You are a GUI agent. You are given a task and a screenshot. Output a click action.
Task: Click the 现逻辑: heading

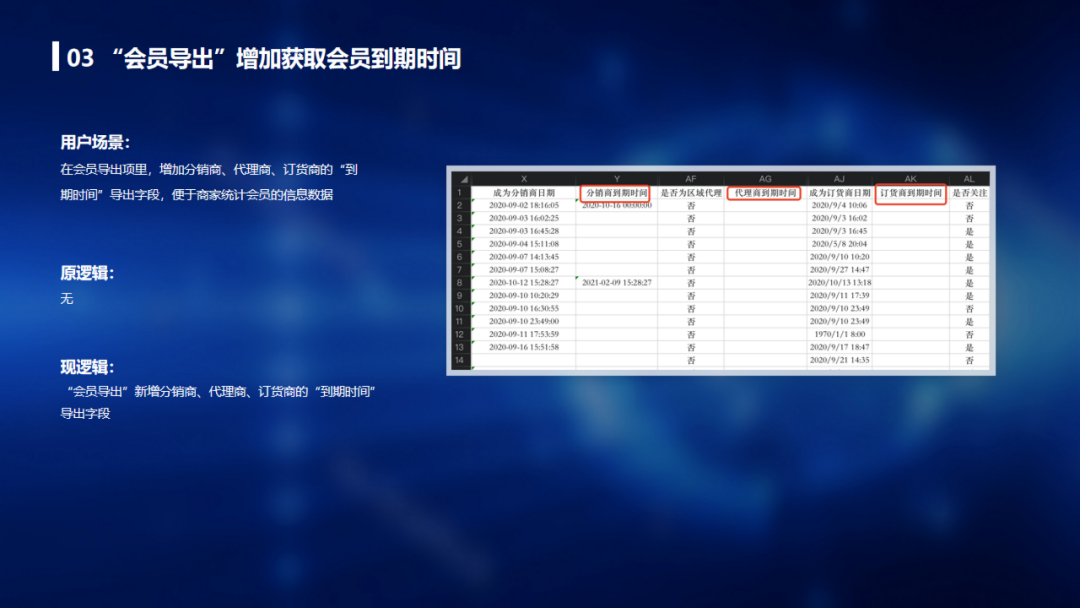[x=87, y=367]
